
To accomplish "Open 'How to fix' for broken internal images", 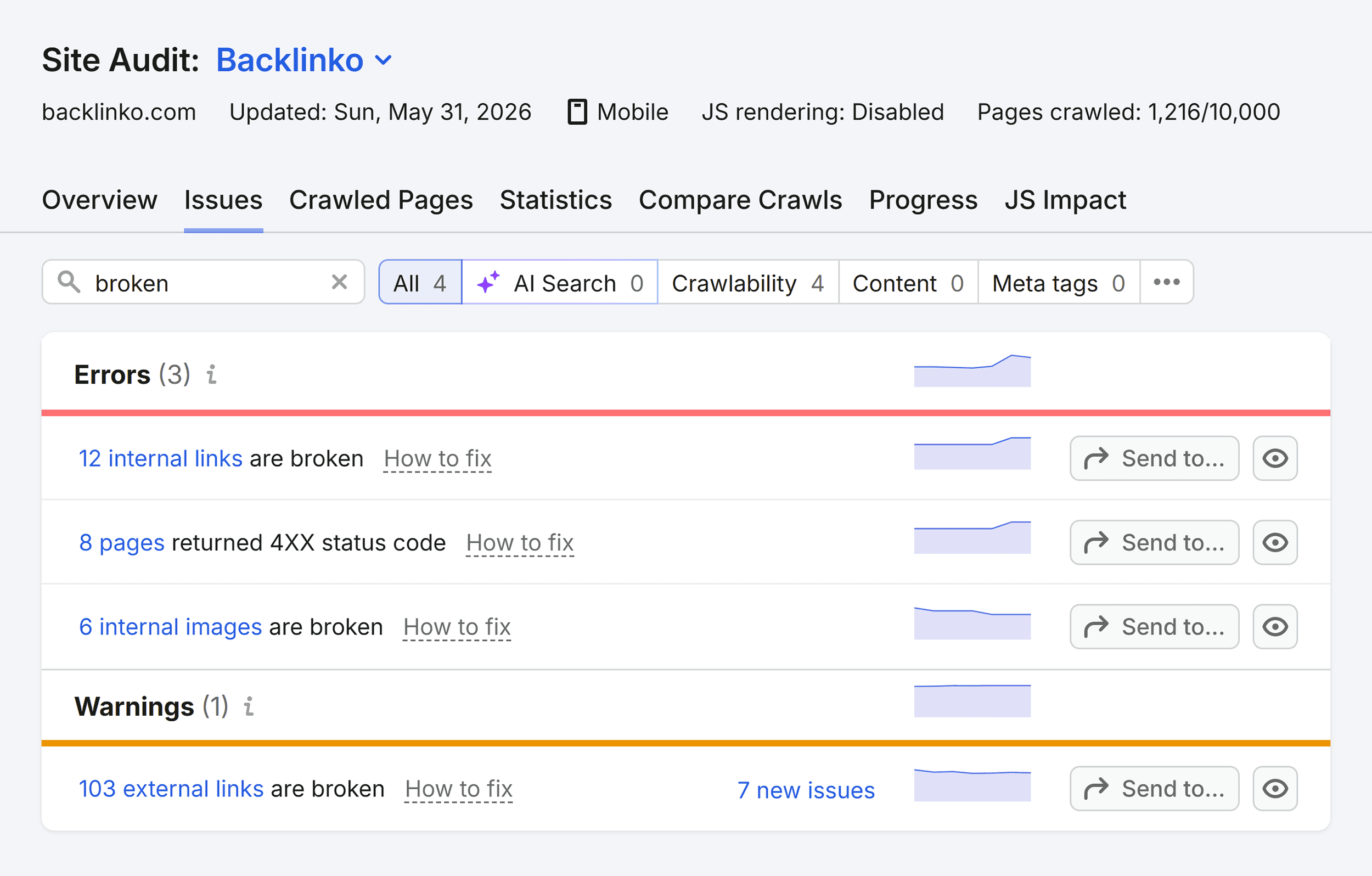I will pyautogui.click(x=457, y=627).
